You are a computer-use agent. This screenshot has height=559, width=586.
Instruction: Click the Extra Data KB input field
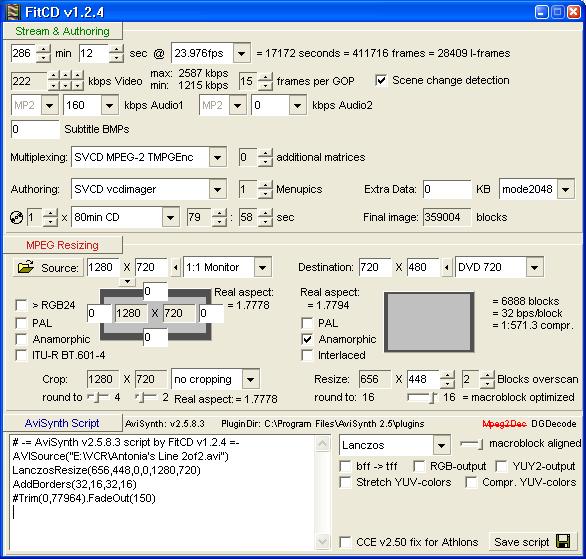[447, 189]
